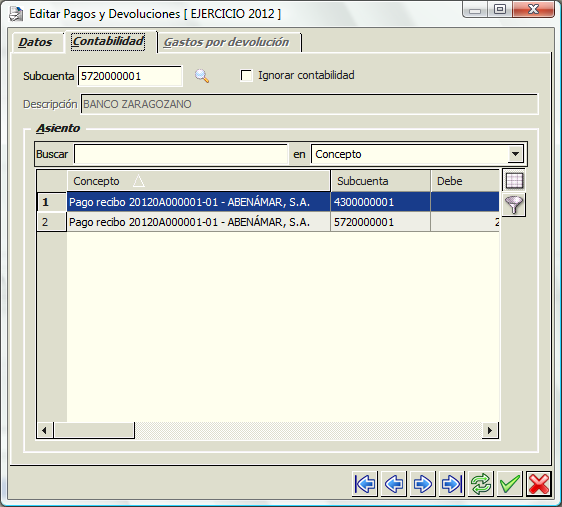This screenshot has width=562, height=507.
Task: Click the Subcuenta cell 5720000001 in grid
Action: tap(380, 222)
